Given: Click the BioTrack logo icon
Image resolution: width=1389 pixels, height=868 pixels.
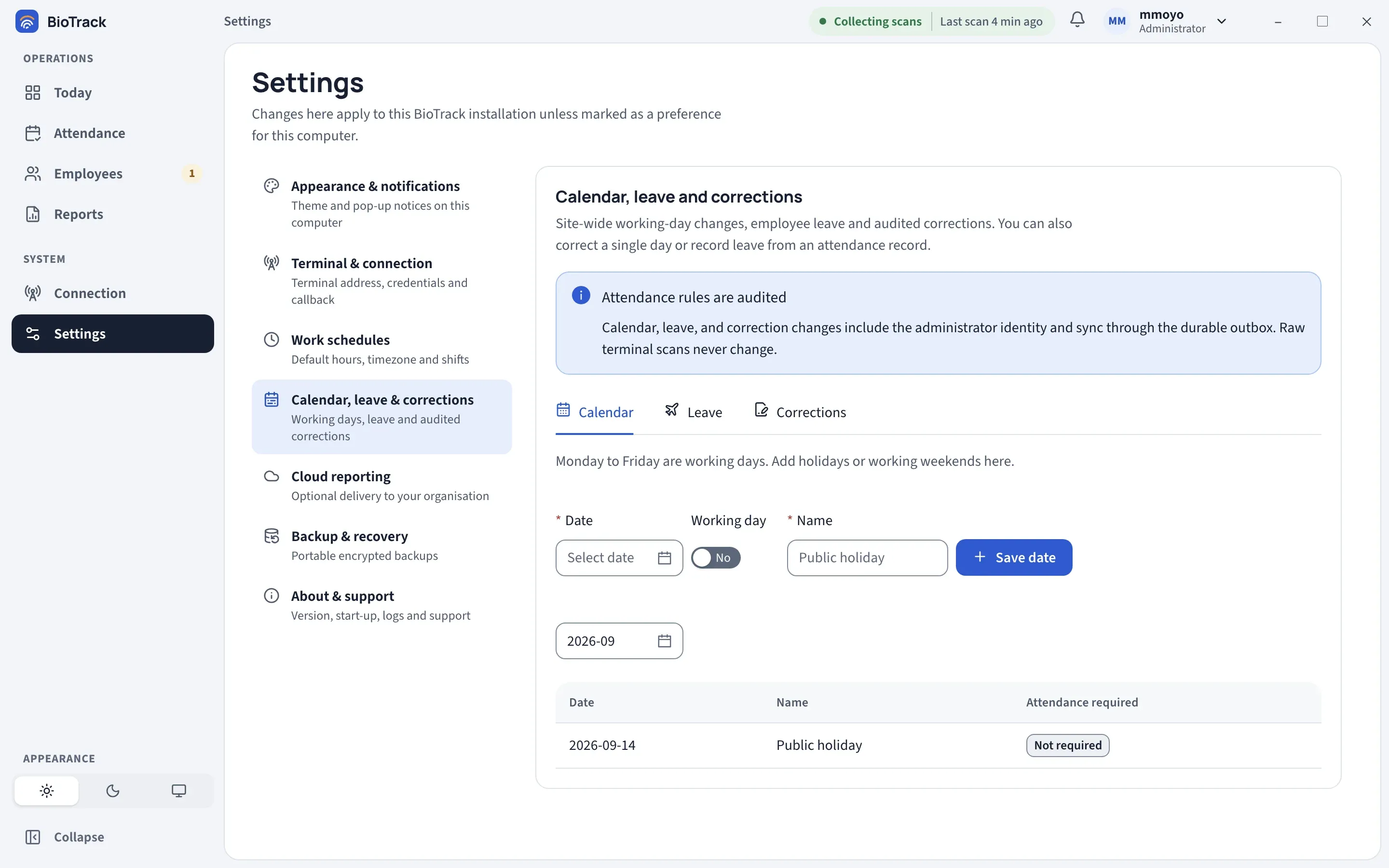Looking at the screenshot, I should pos(27,21).
